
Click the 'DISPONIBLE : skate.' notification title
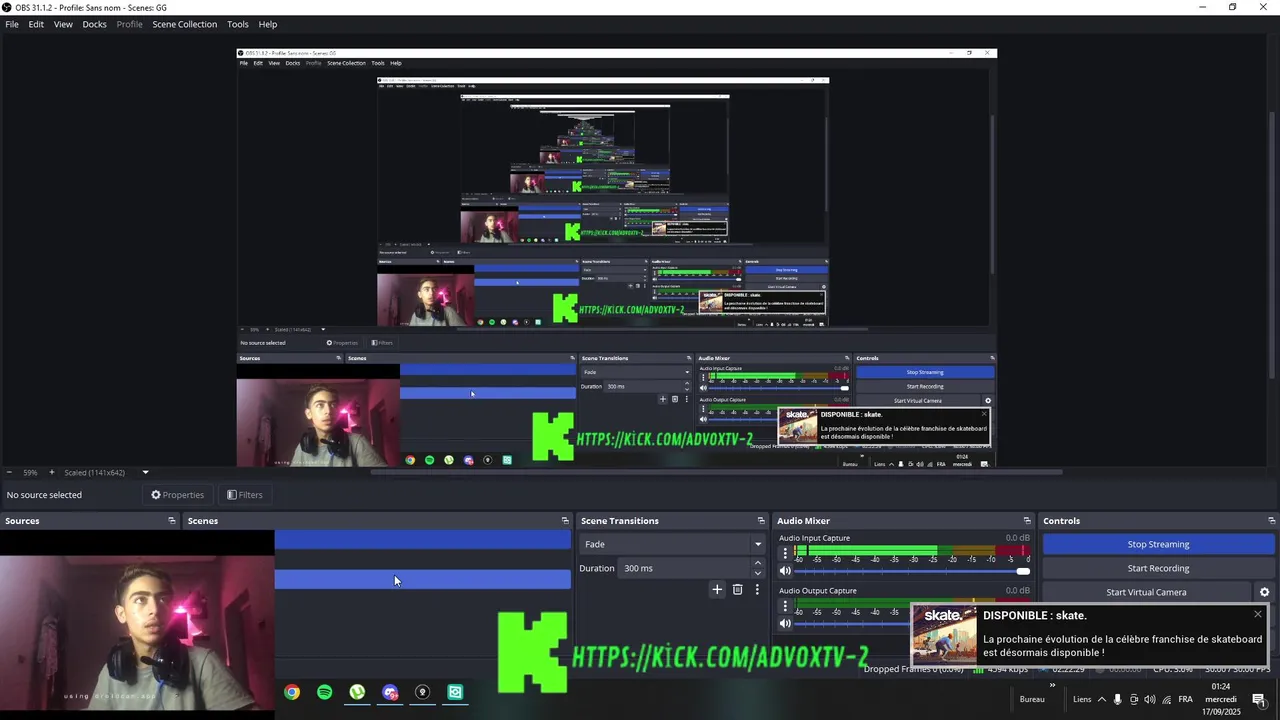coord(1034,615)
